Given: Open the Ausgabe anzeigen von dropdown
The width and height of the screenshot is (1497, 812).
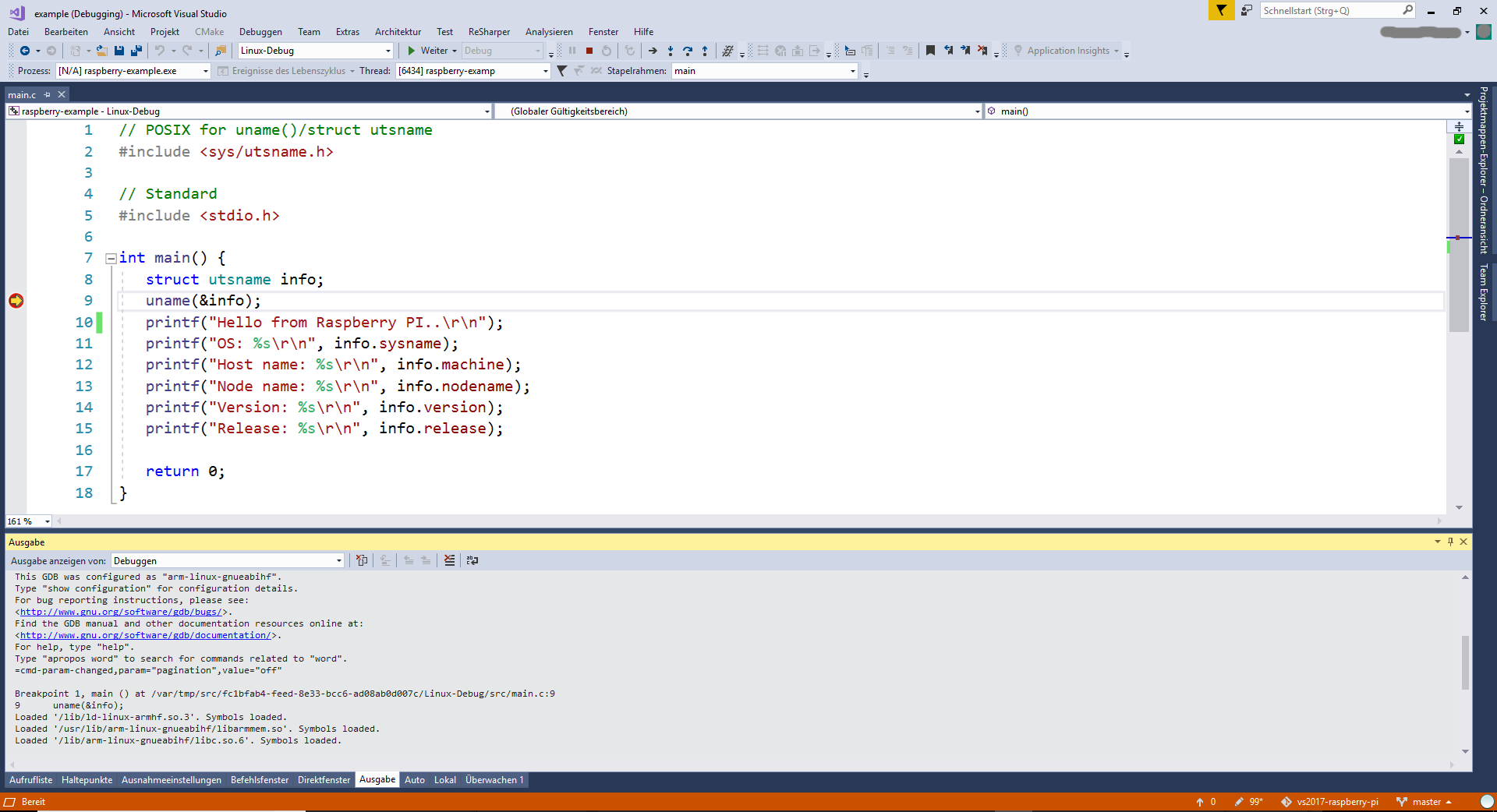Looking at the screenshot, I should coord(338,560).
